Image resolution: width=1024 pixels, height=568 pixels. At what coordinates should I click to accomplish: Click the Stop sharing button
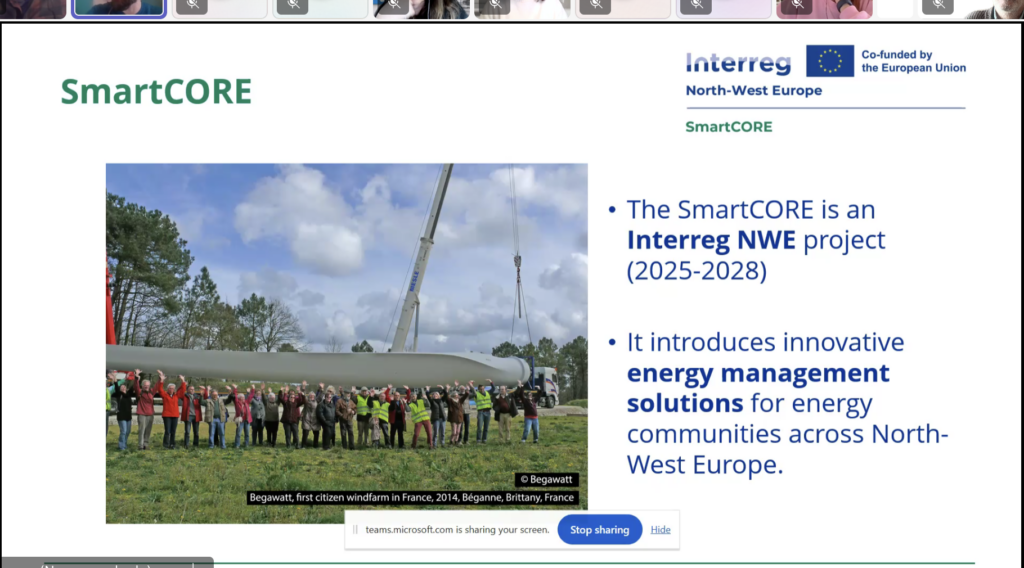(x=599, y=530)
